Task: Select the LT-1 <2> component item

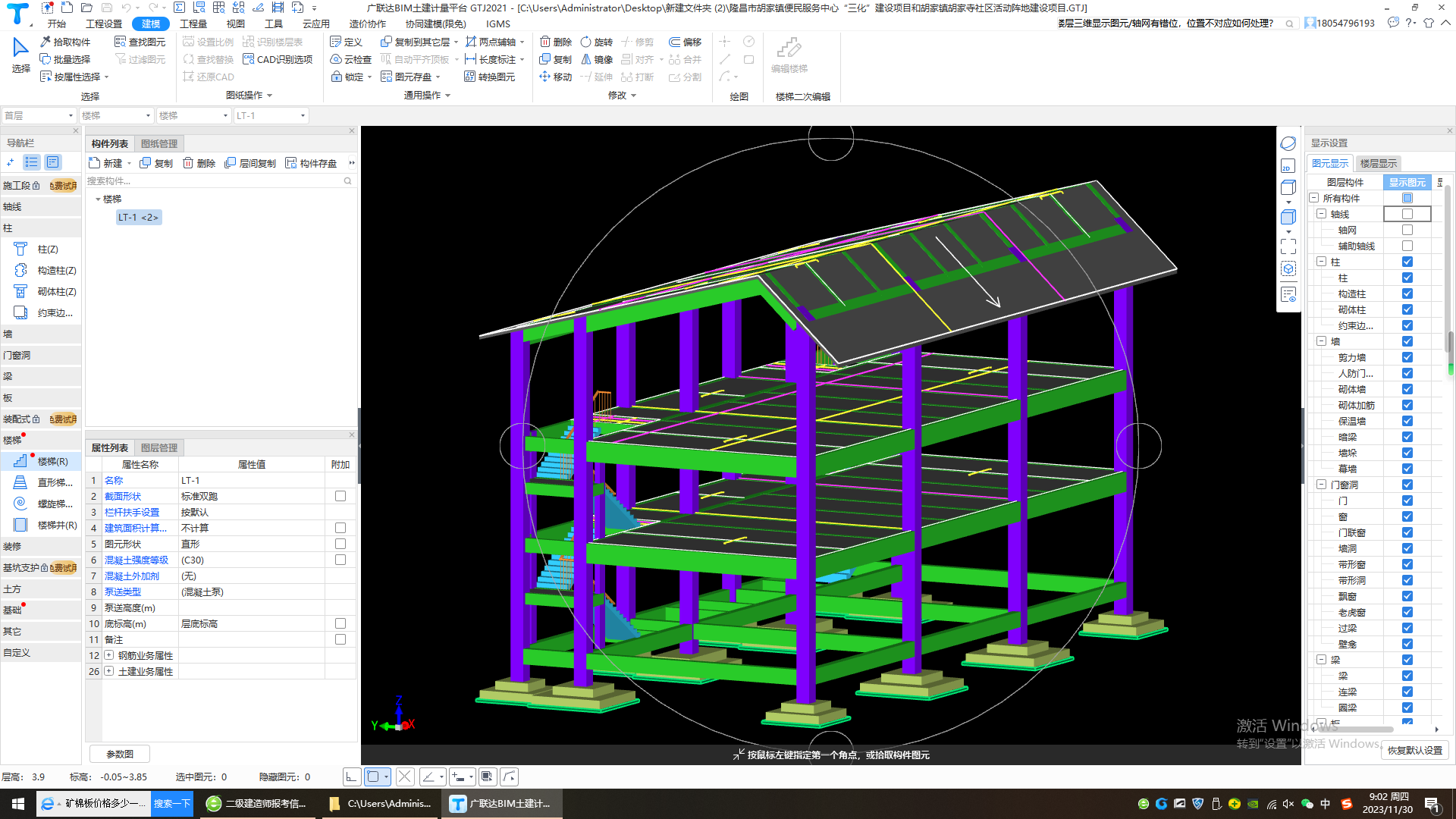Action: tap(139, 217)
